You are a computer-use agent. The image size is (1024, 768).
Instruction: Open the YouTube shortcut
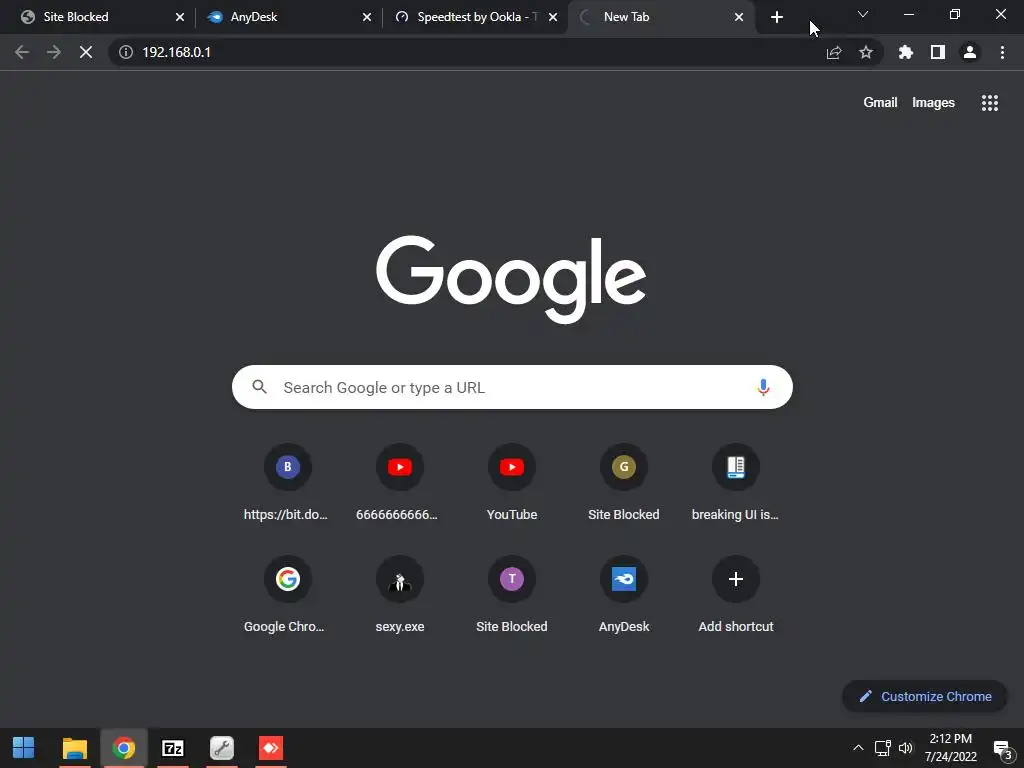512,483
